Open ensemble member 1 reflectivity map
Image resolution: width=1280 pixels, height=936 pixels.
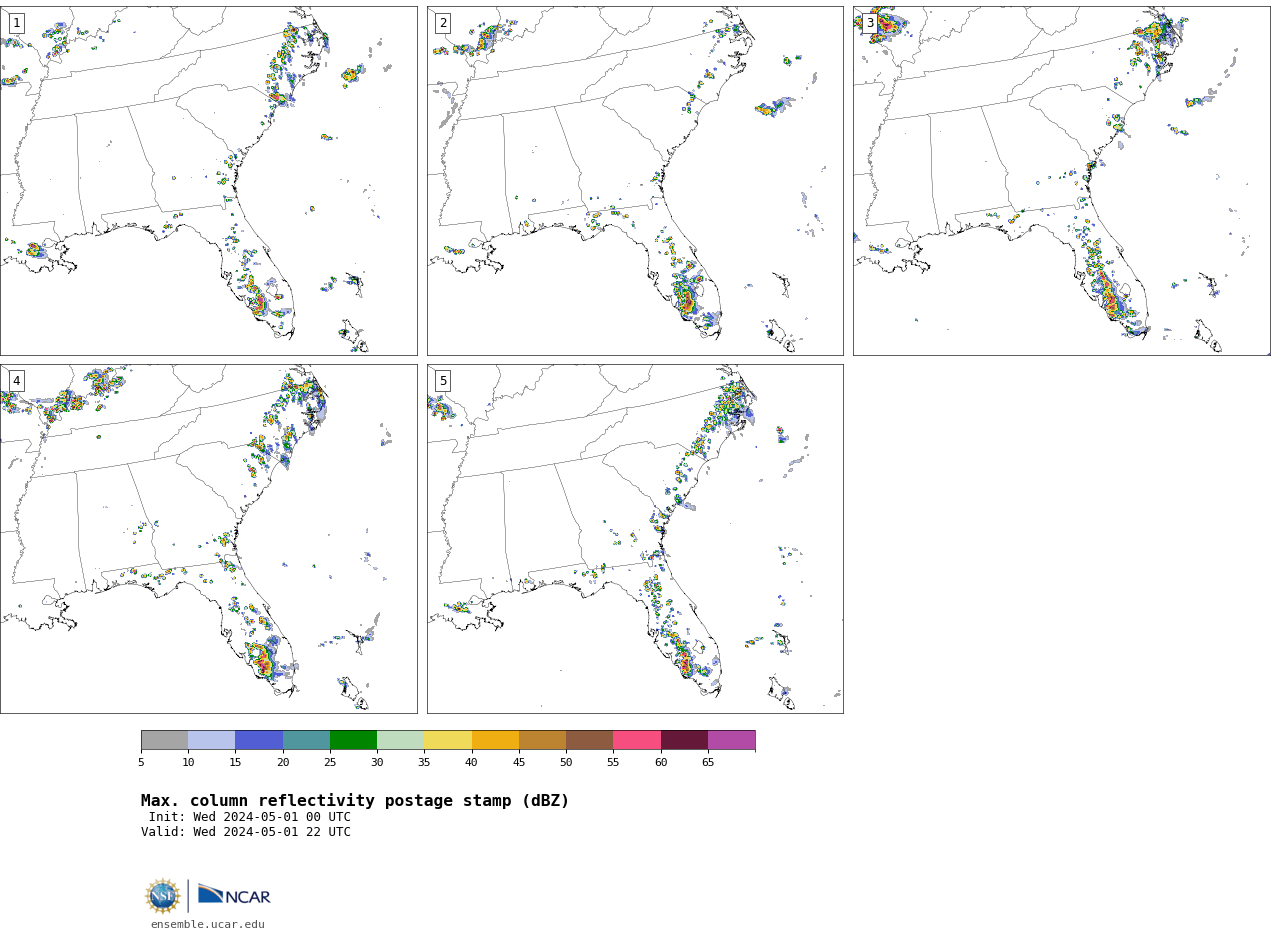(208, 181)
